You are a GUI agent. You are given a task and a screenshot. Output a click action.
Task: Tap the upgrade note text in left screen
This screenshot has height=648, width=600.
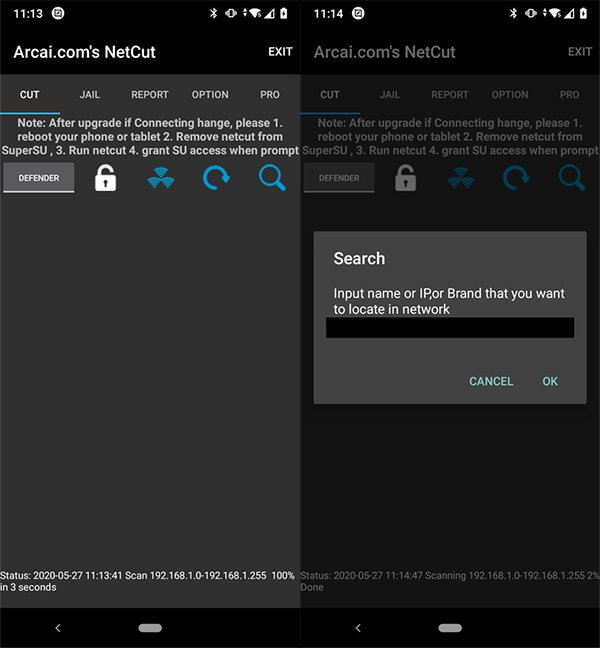pyautogui.click(x=150, y=136)
